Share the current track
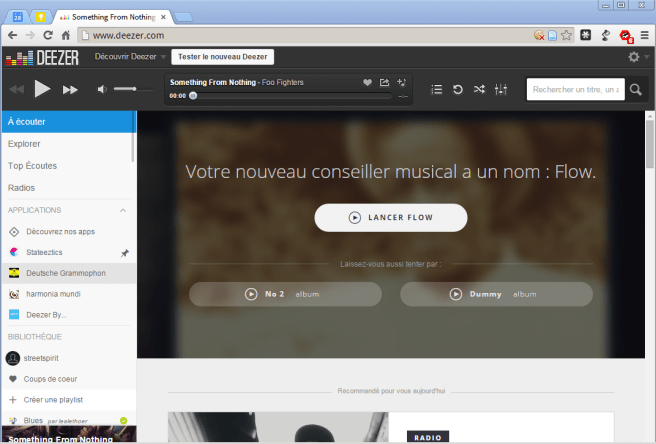Screen dimensions: 656x444 point(384,82)
